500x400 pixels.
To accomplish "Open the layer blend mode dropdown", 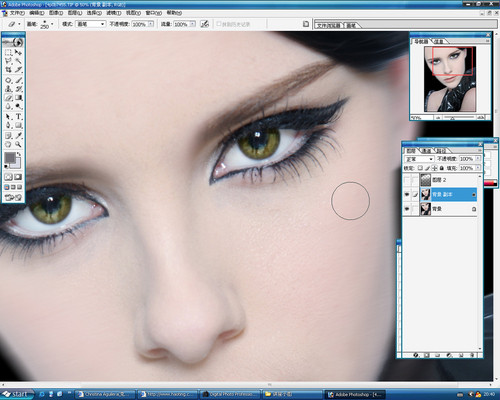I will (419, 159).
